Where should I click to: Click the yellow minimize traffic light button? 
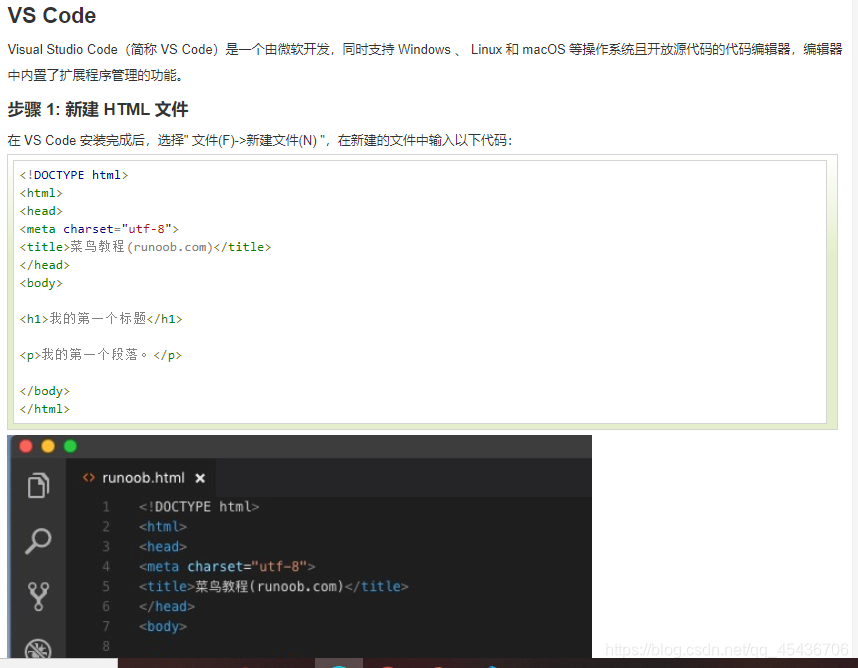[48, 446]
